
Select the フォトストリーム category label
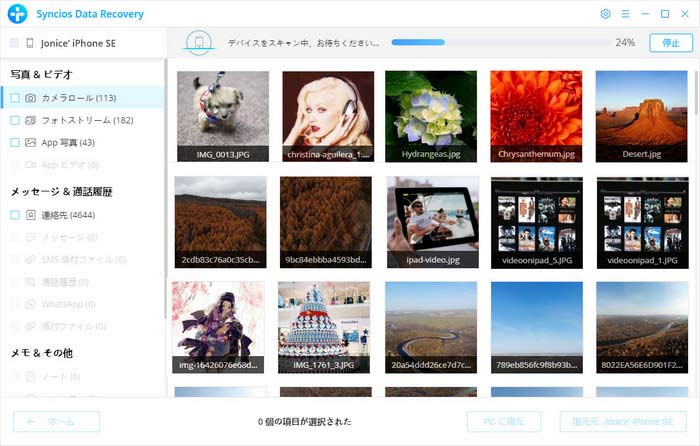click(88, 120)
